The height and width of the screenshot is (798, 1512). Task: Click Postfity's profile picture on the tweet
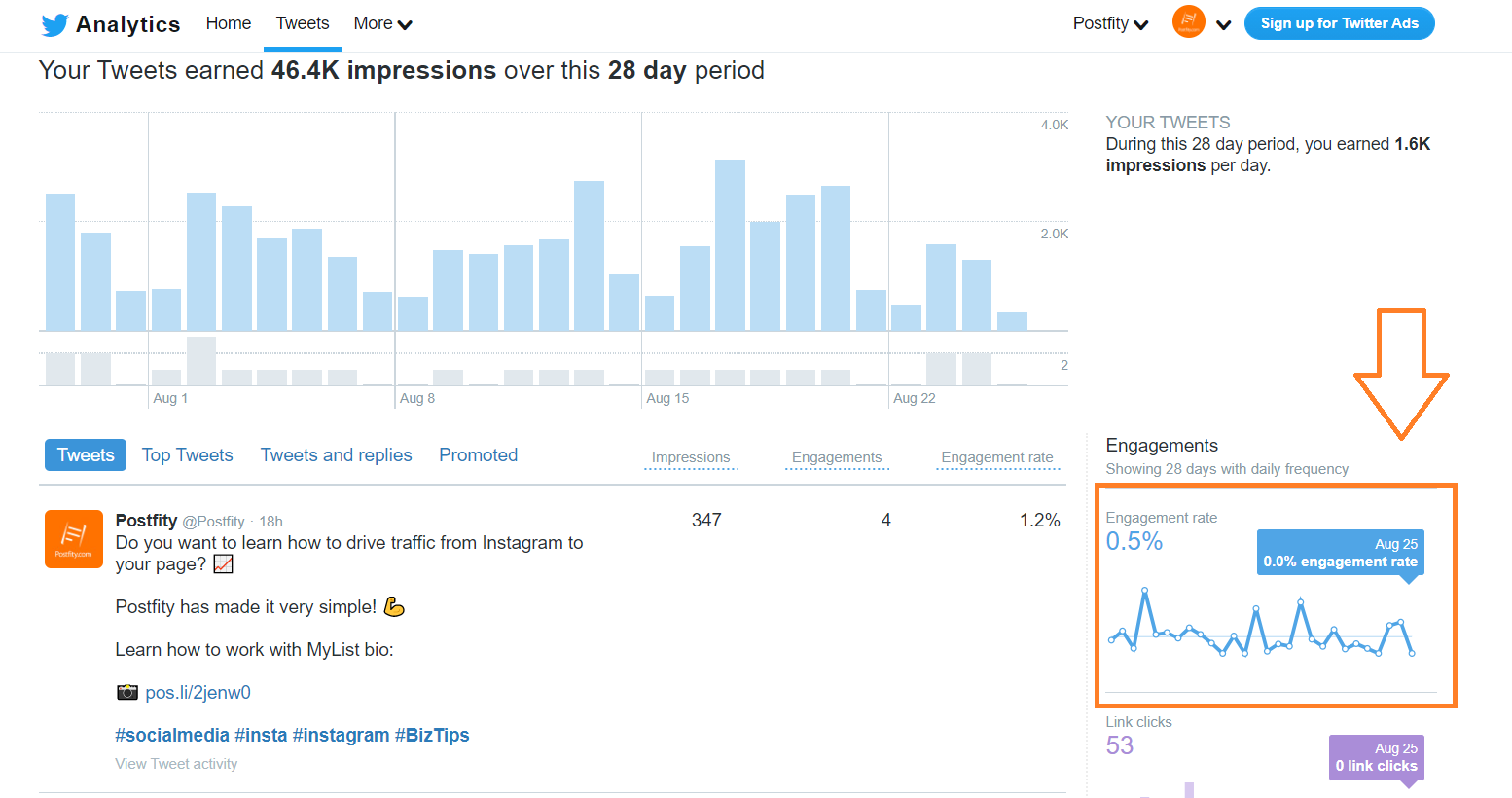73,539
